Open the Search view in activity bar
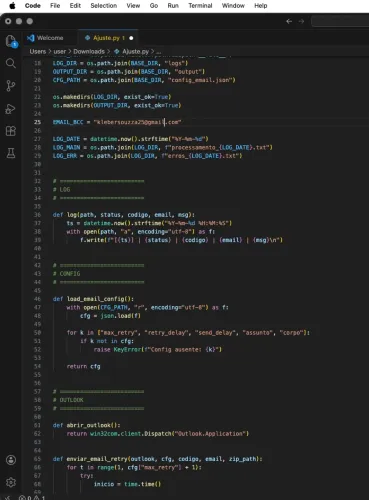The width and height of the screenshot is (369, 500). coord(11,63)
